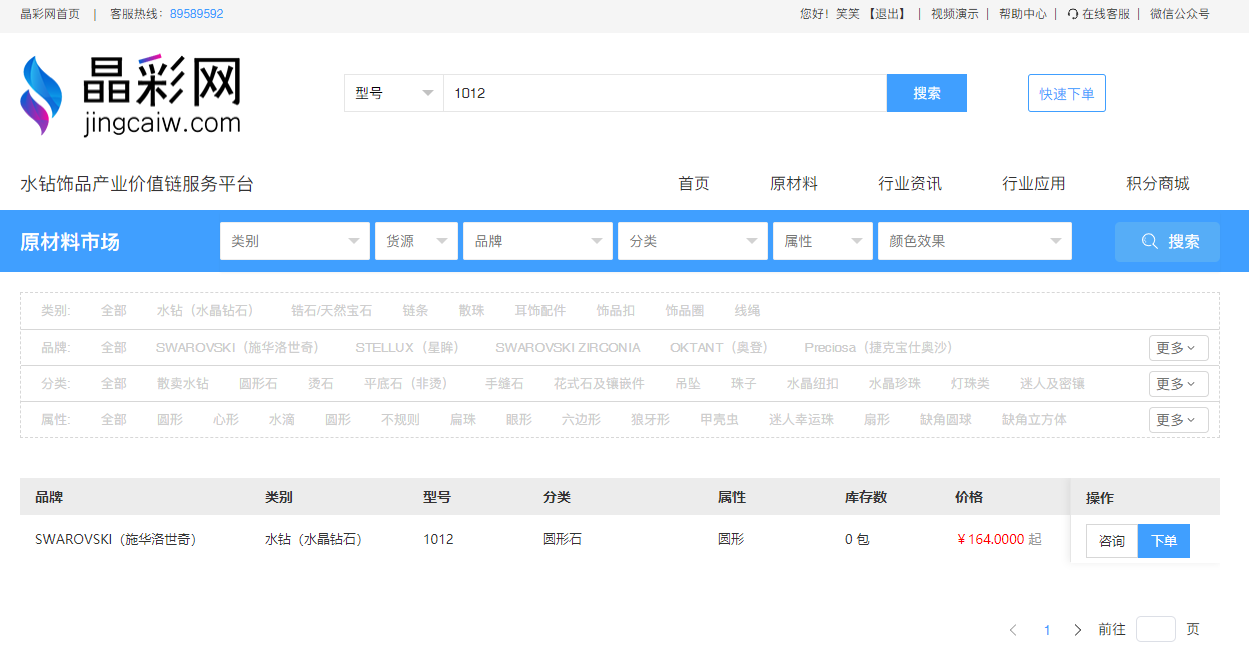Click the blue magnifier search button
This screenshot has height=661, width=1249.
tap(1166, 241)
